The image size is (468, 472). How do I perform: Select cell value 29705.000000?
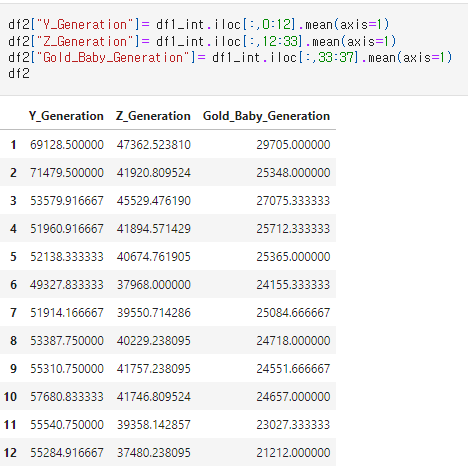coord(293,145)
